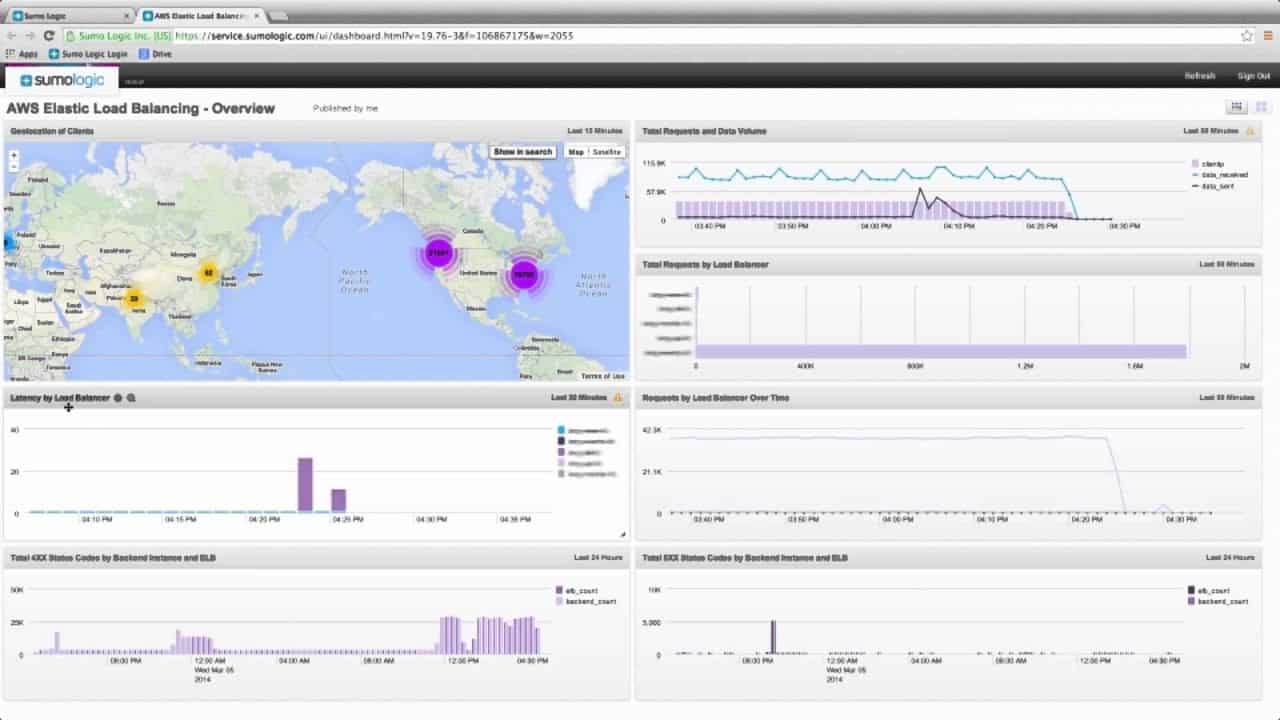The width and height of the screenshot is (1280, 720).
Task: Toggle backend_count in the 5XX legend
Action: point(1218,602)
